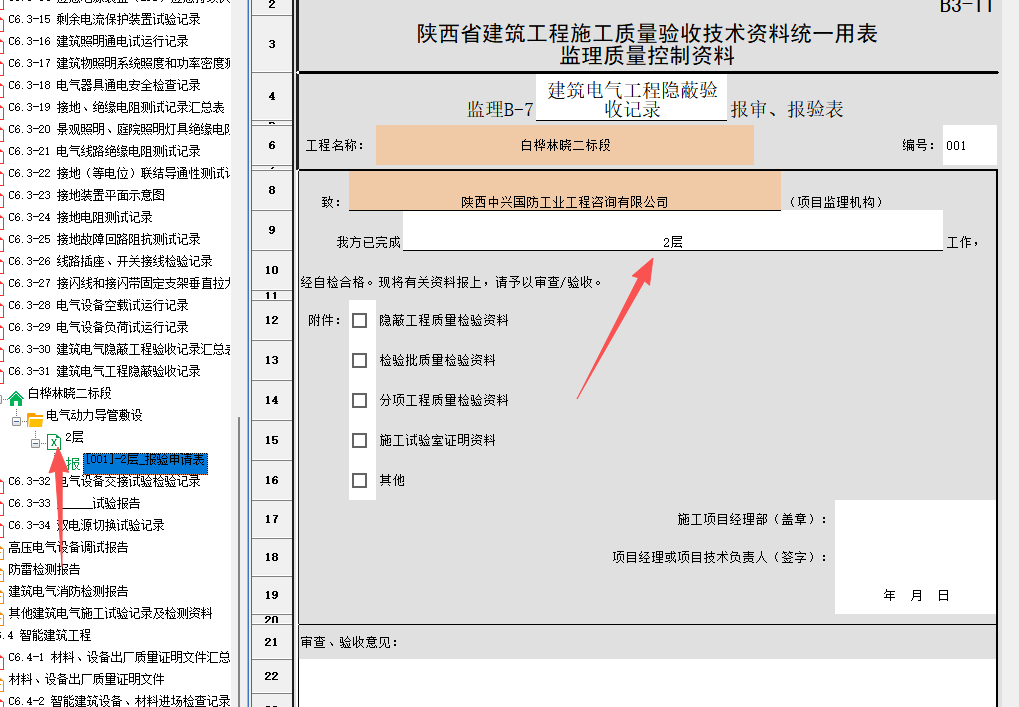Select row header 12 in spreadsheet
This screenshot has width=1019, height=707.
(x=271, y=320)
